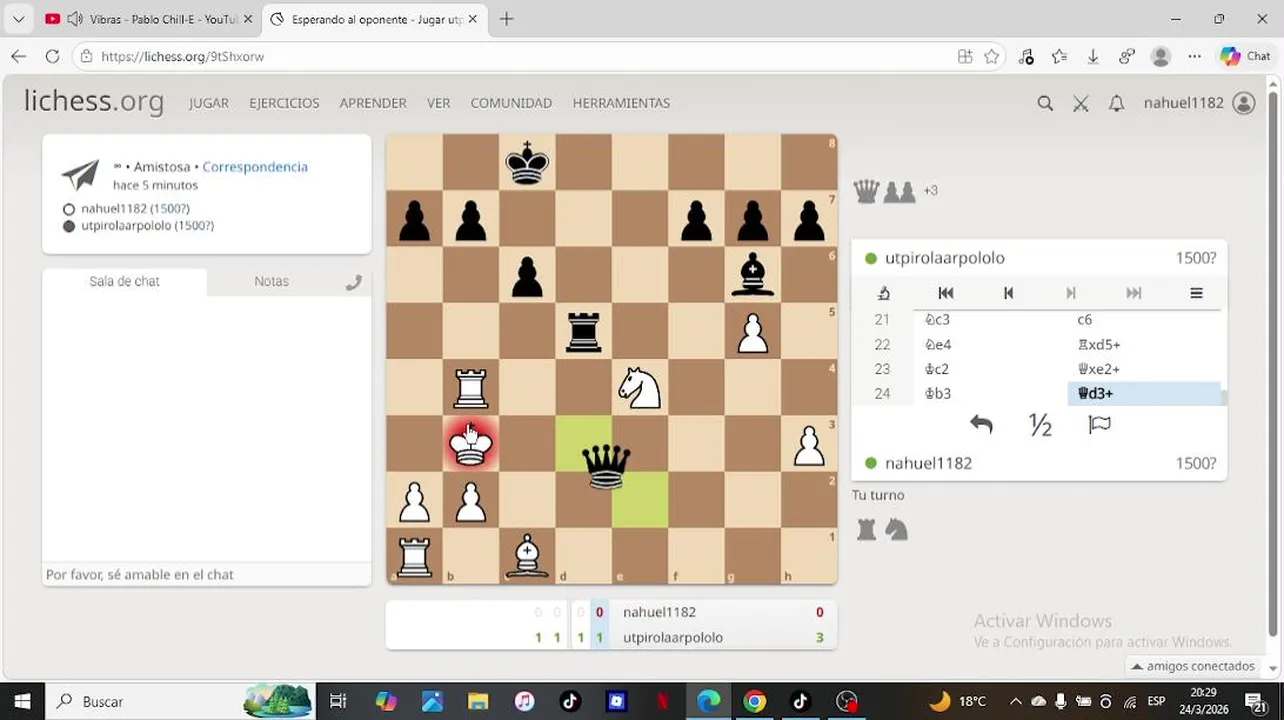
Task: Open the notifications bell icon
Action: [1117, 103]
